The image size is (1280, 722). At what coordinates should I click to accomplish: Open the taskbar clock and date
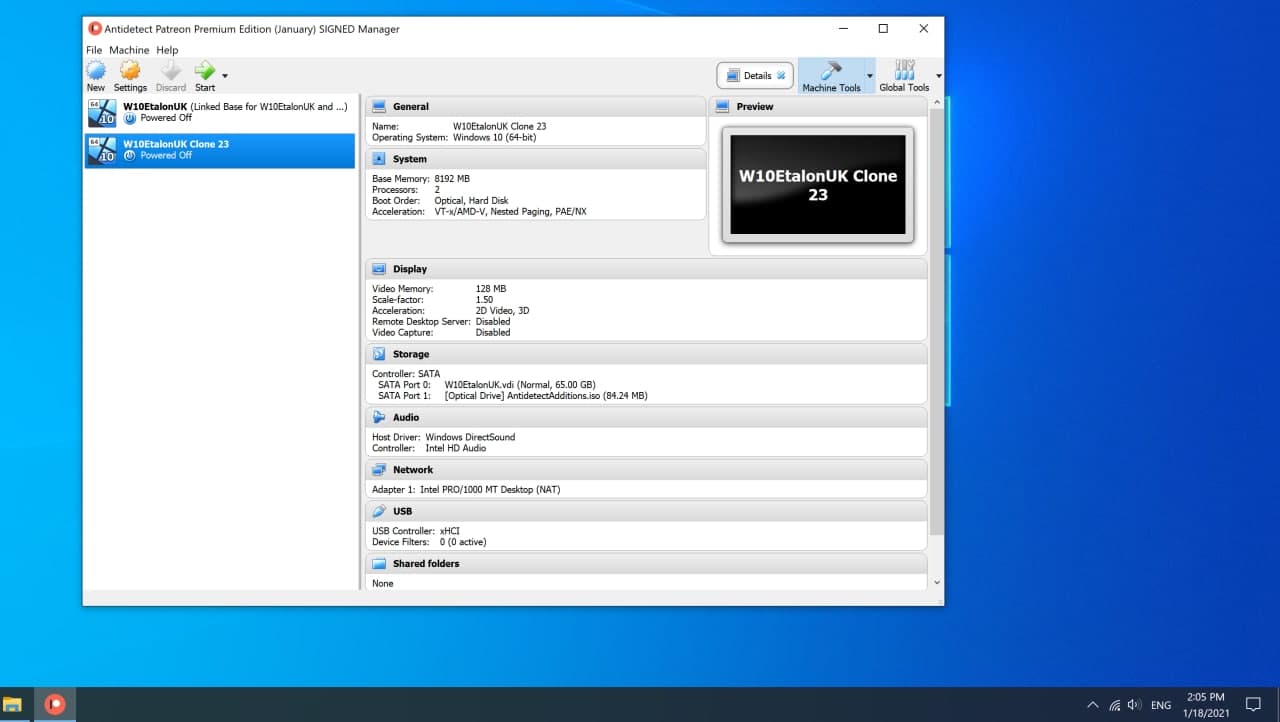[1205, 704]
